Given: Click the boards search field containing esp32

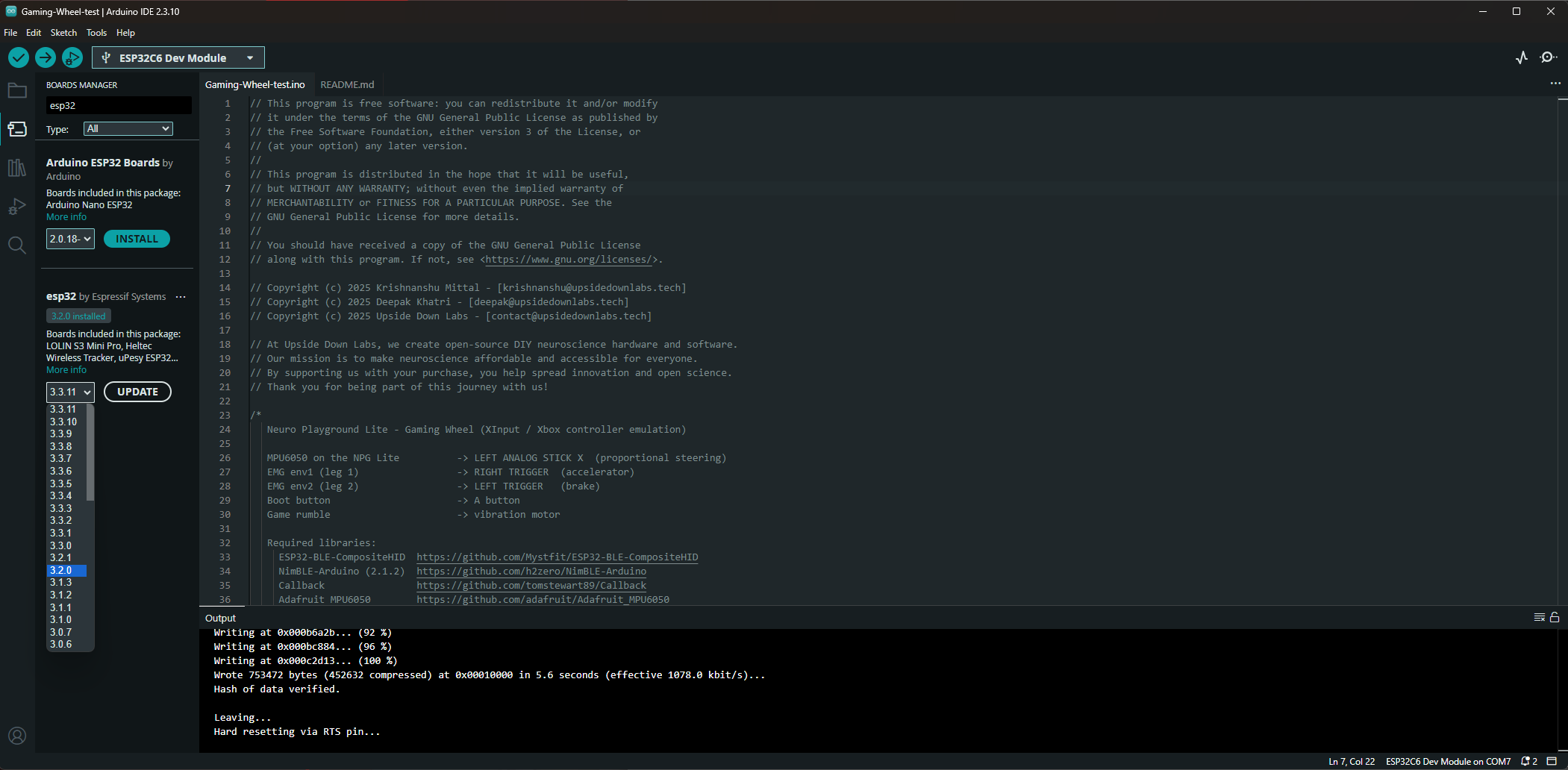Looking at the screenshot, I should (x=119, y=105).
